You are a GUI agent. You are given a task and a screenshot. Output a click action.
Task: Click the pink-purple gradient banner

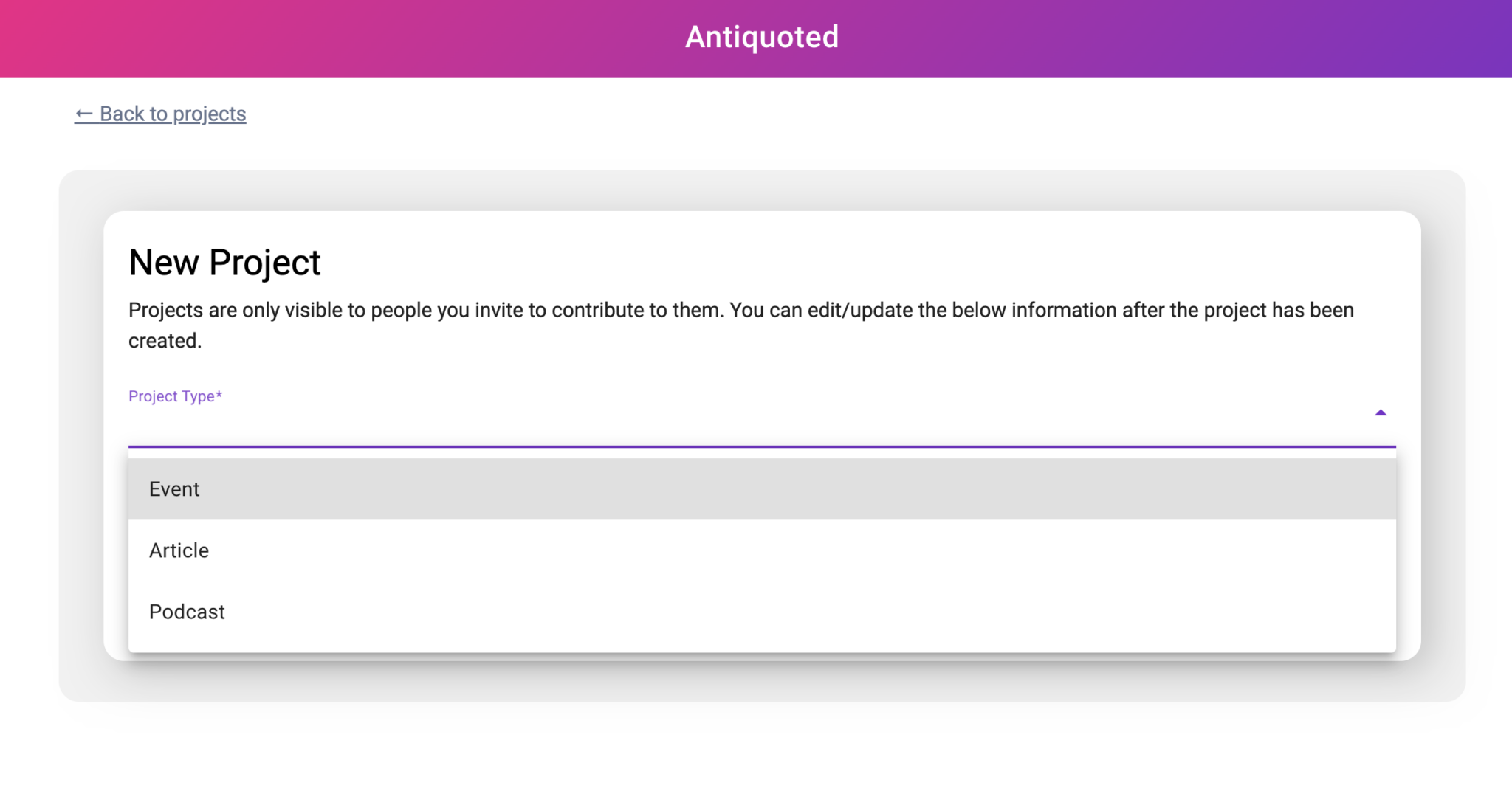click(x=369, y=36)
